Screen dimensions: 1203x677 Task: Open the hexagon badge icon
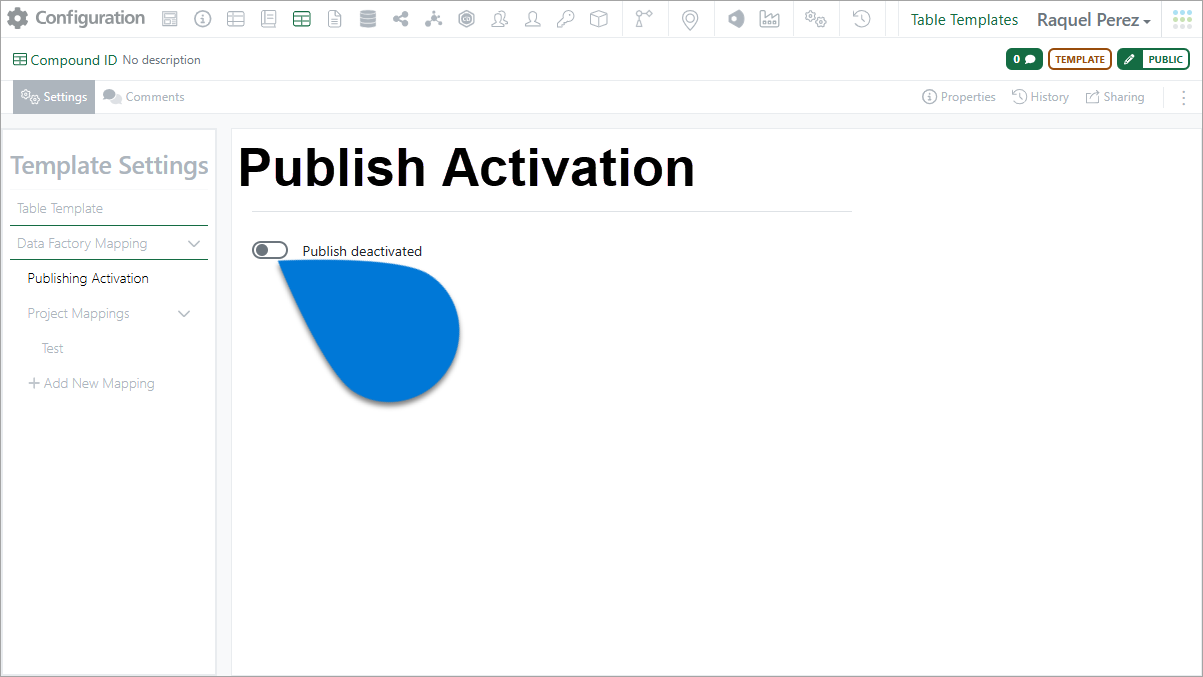coord(466,19)
